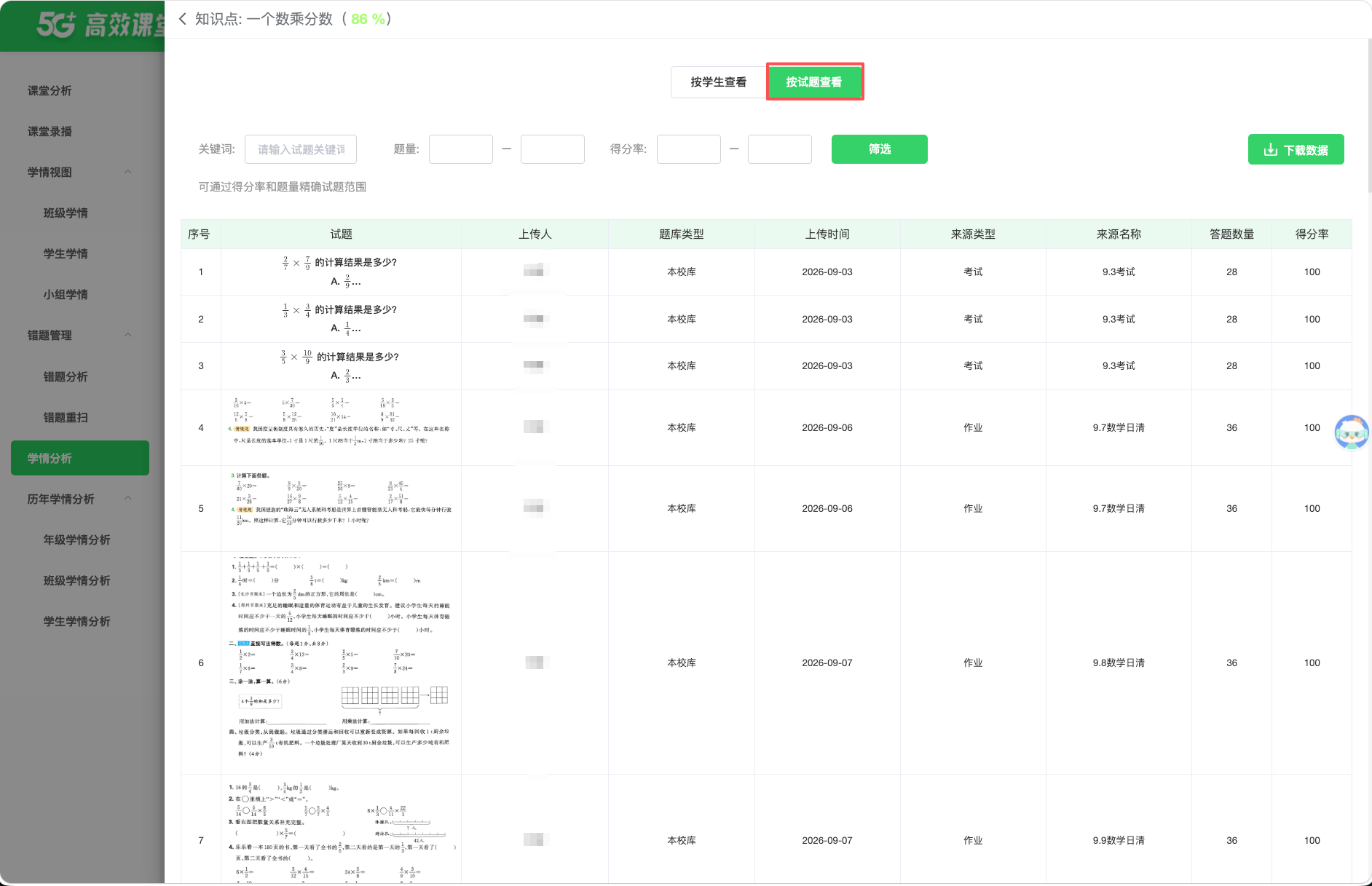Collapse the 学情视图 sidebar section
The height and width of the screenshot is (886, 1372).
pos(128,173)
